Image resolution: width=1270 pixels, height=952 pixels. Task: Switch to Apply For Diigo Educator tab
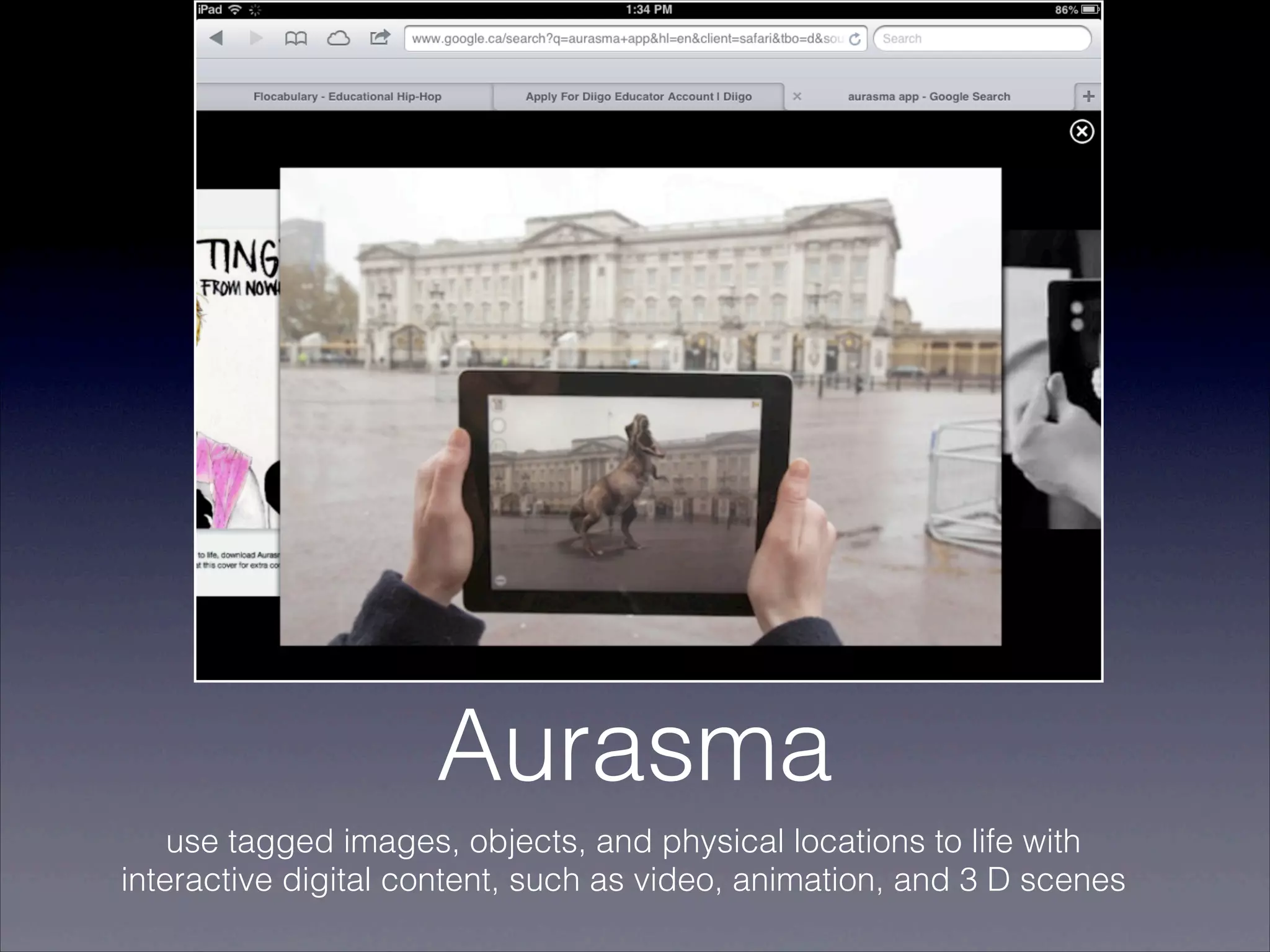coord(639,97)
